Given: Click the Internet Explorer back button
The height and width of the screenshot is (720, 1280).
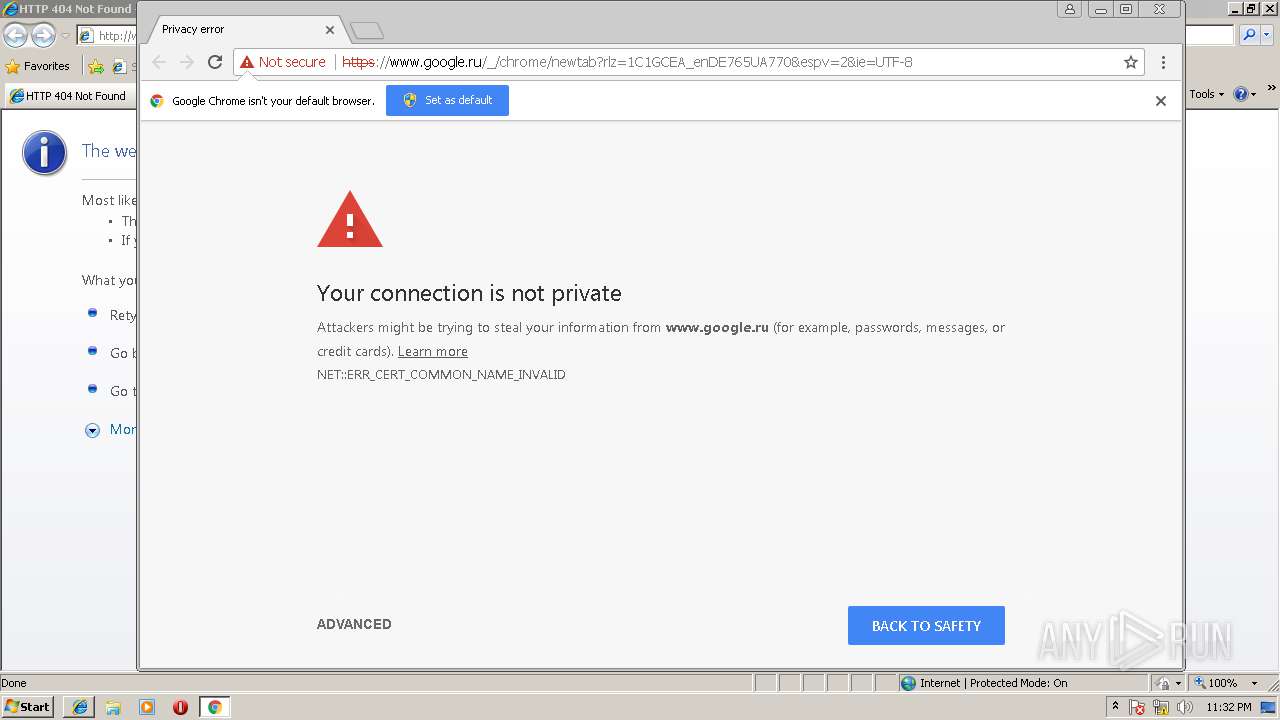Looking at the screenshot, I should click(15, 36).
